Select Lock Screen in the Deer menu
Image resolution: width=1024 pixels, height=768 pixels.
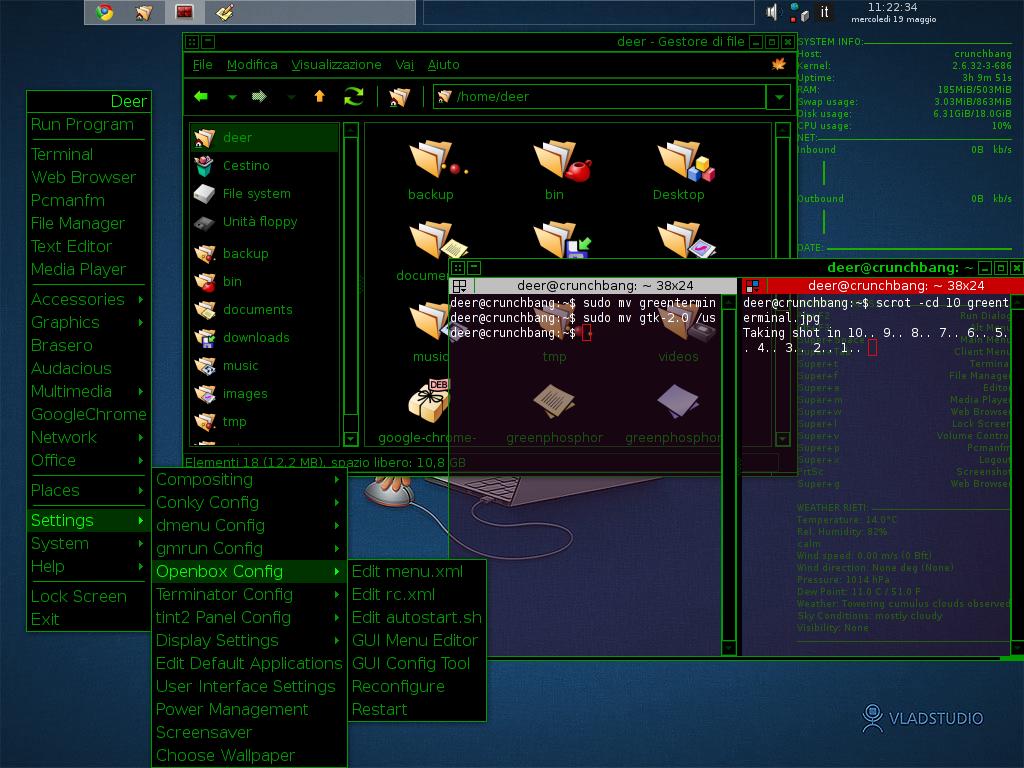point(88,596)
